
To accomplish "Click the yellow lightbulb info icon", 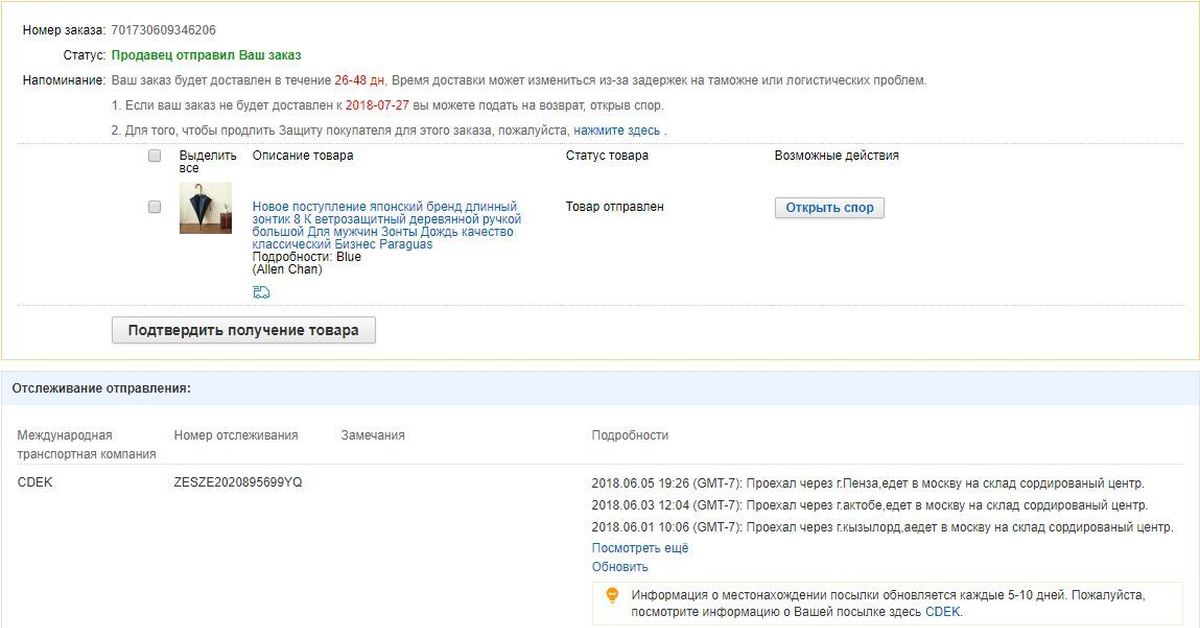I will 613,595.
